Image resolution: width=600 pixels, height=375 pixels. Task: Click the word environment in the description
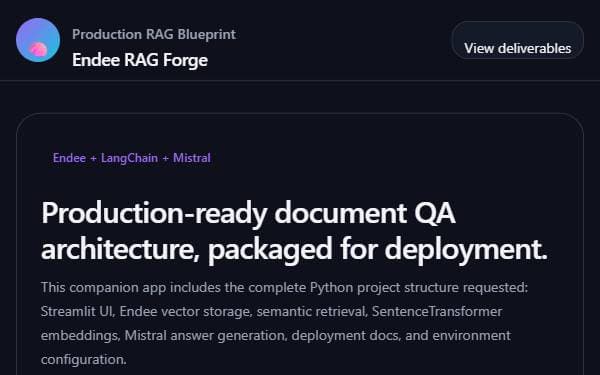click(x=471, y=336)
